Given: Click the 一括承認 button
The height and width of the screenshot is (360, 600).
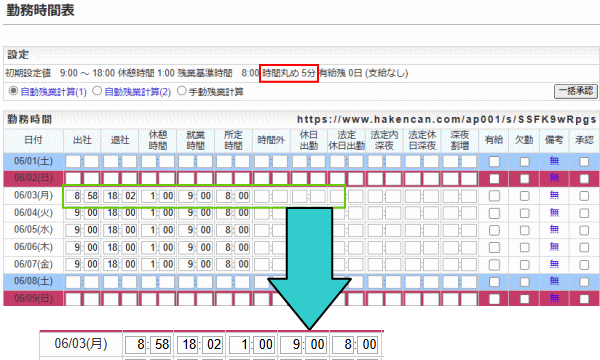Looking at the screenshot, I should pyautogui.click(x=576, y=91).
